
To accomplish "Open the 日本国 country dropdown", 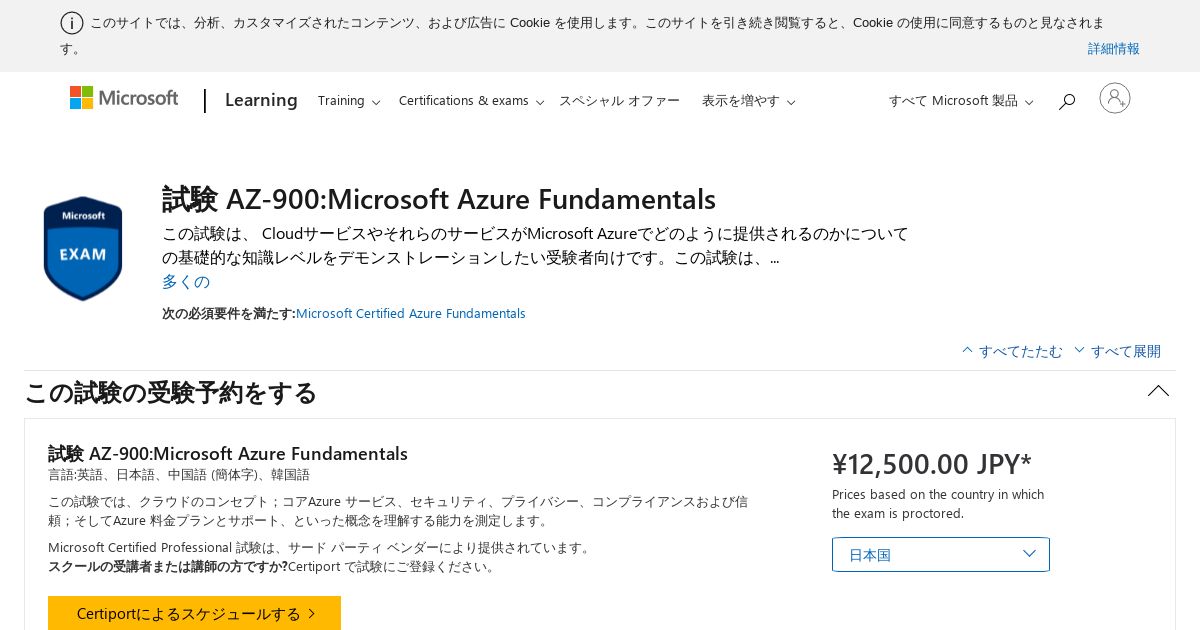I will [x=941, y=554].
